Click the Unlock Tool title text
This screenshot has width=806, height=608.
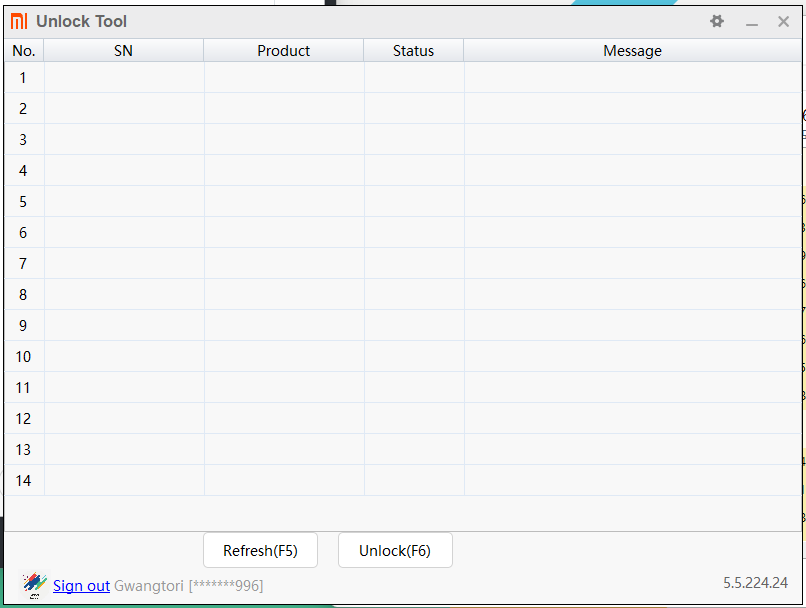point(81,22)
